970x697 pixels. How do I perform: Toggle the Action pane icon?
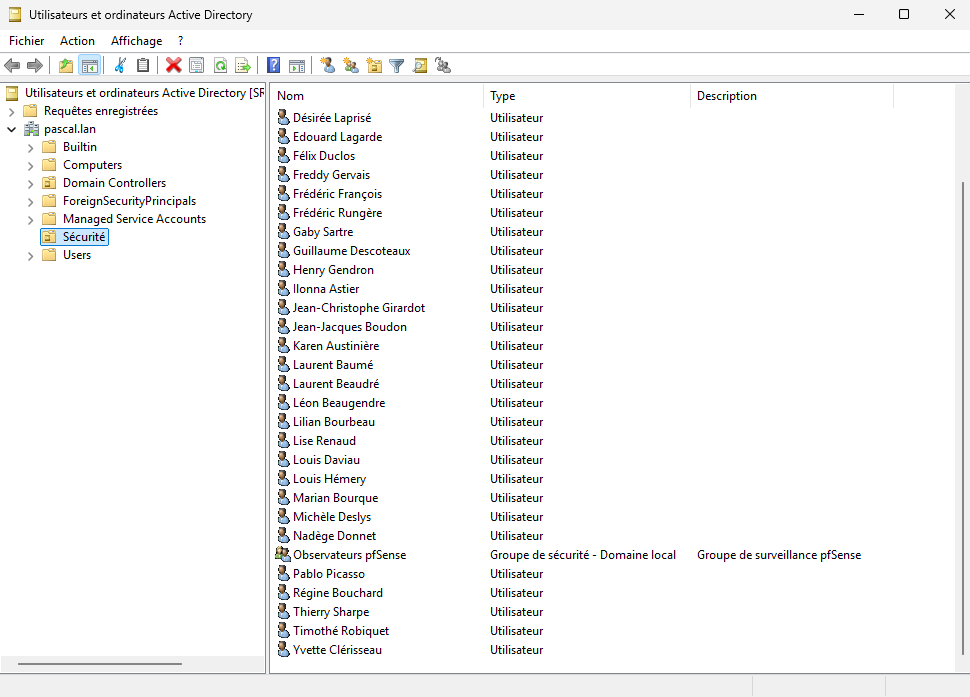click(x=297, y=65)
